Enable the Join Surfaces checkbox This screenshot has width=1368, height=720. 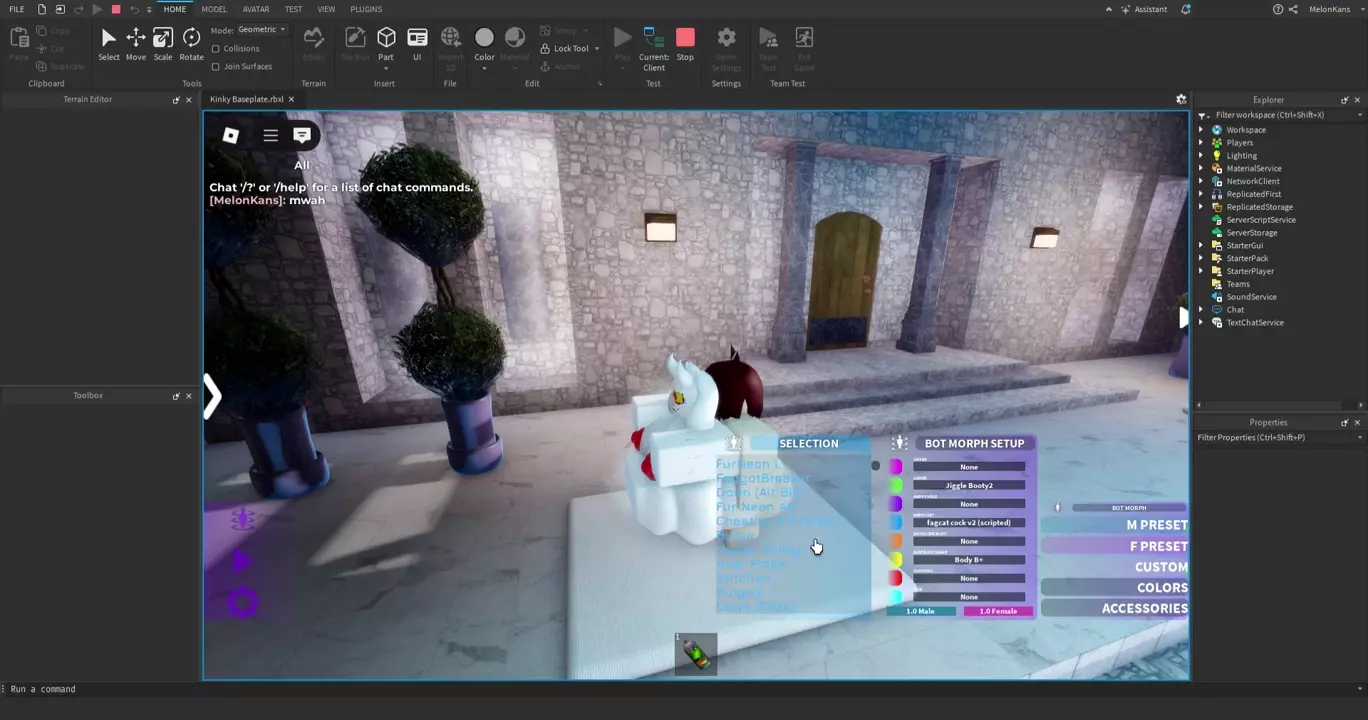pos(216,67)
